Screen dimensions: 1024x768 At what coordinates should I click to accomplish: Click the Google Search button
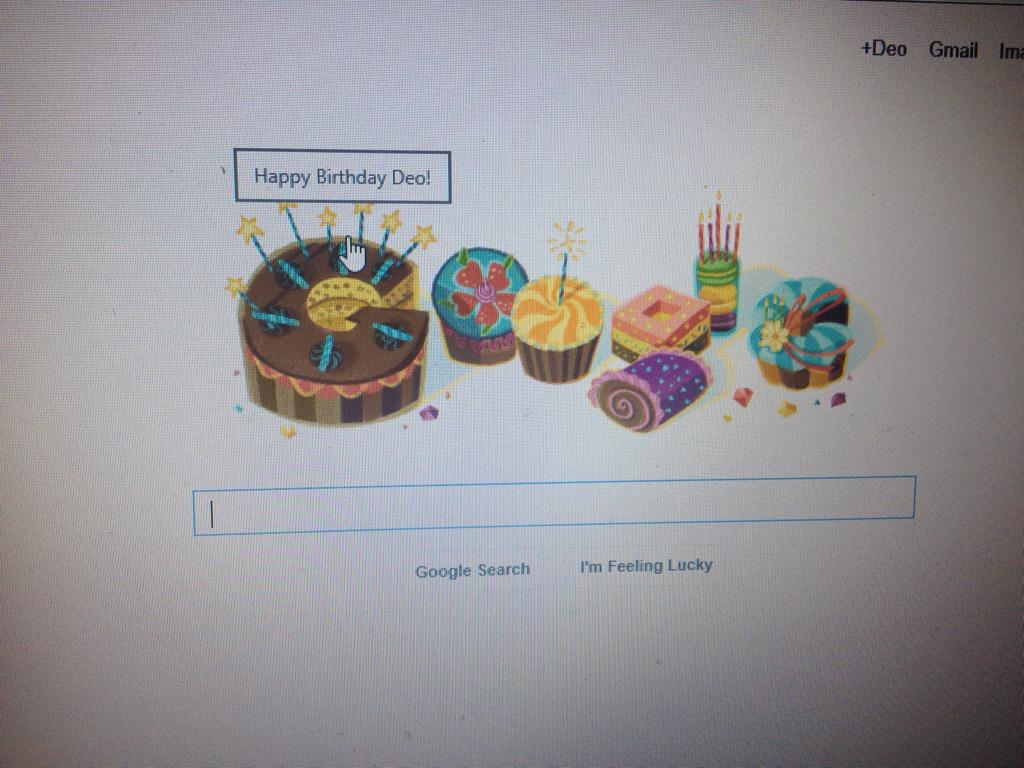(472, 570)
